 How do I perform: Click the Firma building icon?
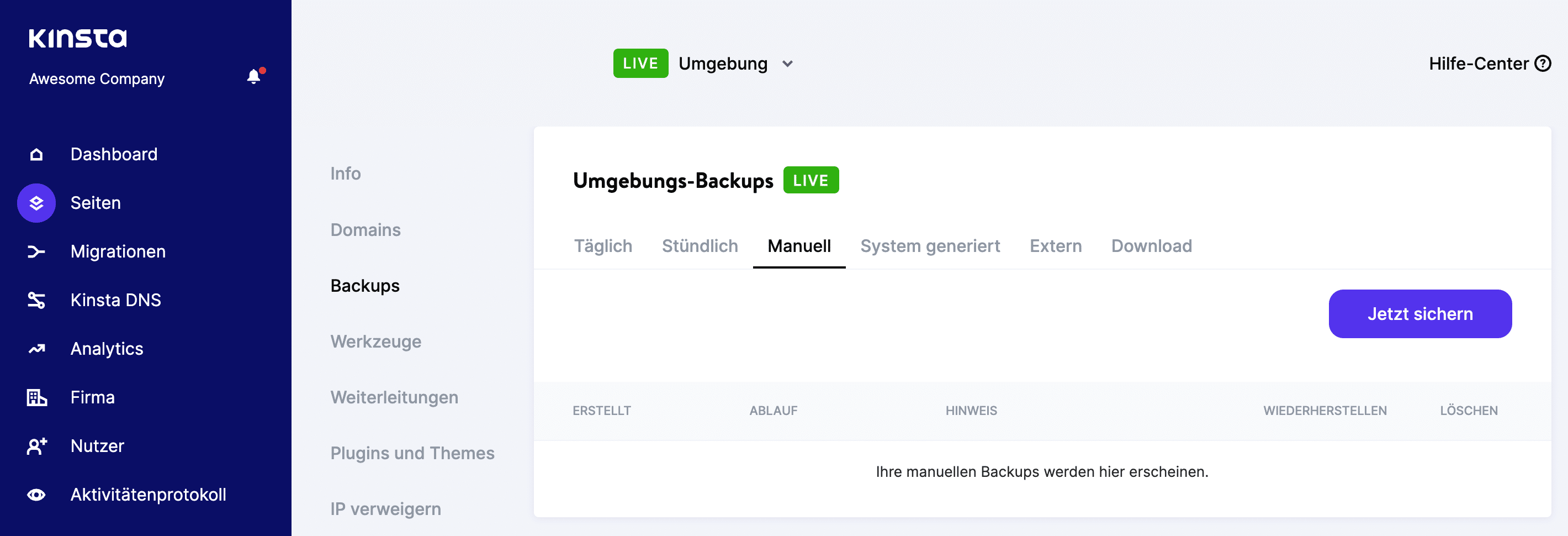tap(36, 398)
